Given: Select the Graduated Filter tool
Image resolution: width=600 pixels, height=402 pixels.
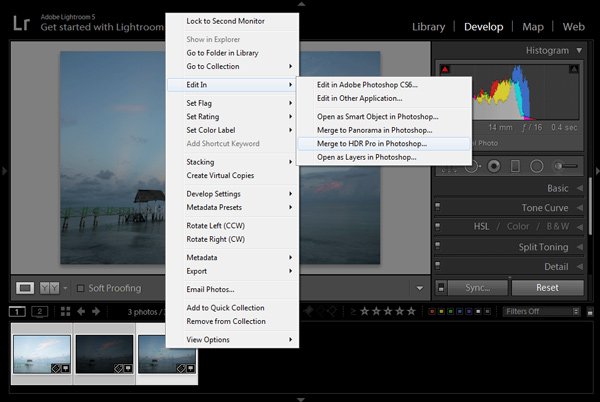Looking at the screenshot, I should click(514, 166).
